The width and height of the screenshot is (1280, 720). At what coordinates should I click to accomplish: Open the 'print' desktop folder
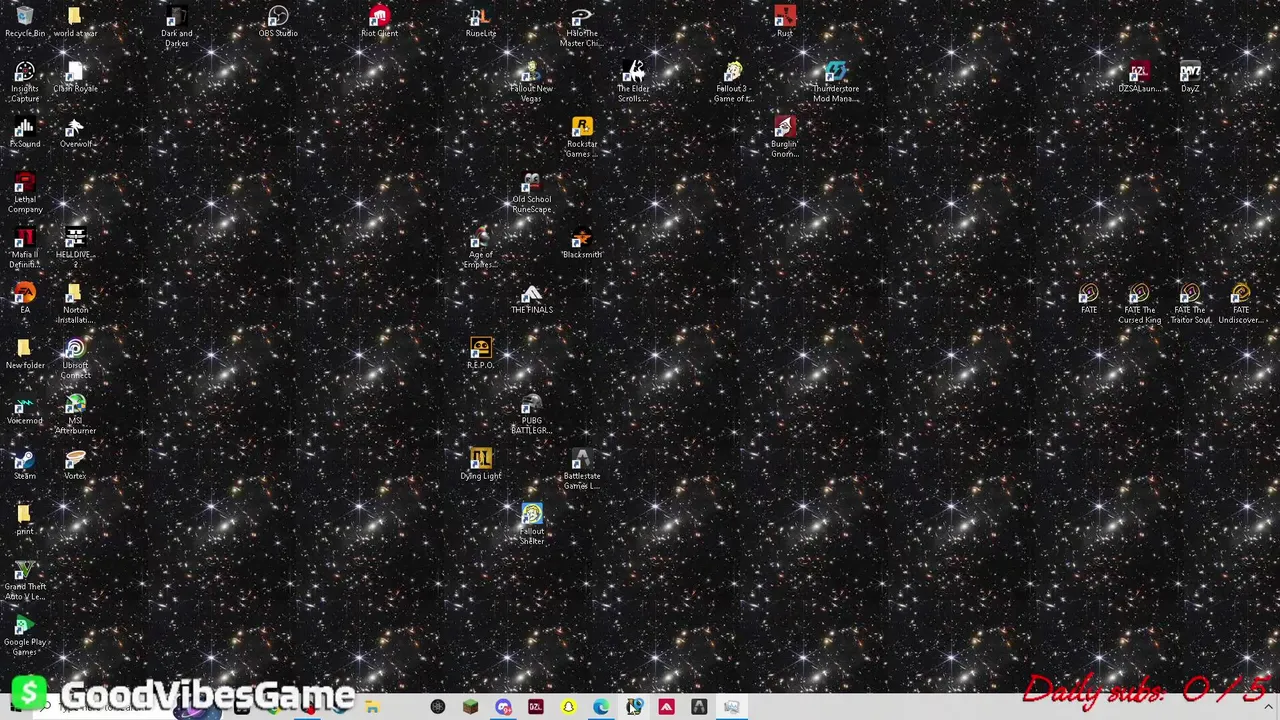point(25,520)
